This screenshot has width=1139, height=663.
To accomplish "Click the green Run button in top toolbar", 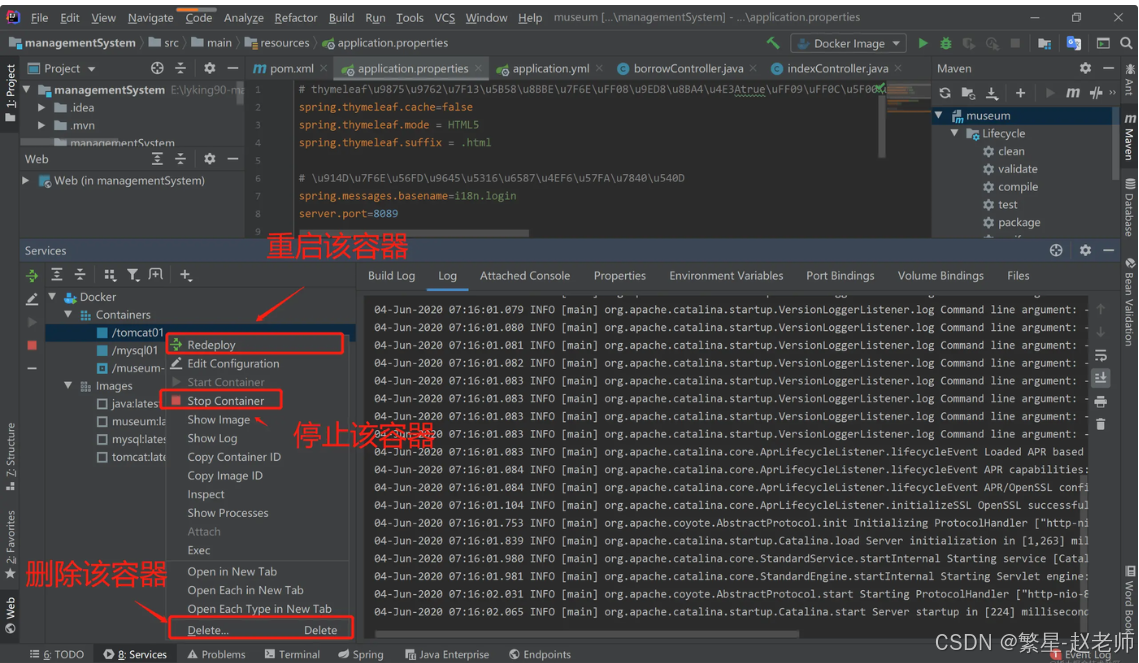I will click(922, 43).
